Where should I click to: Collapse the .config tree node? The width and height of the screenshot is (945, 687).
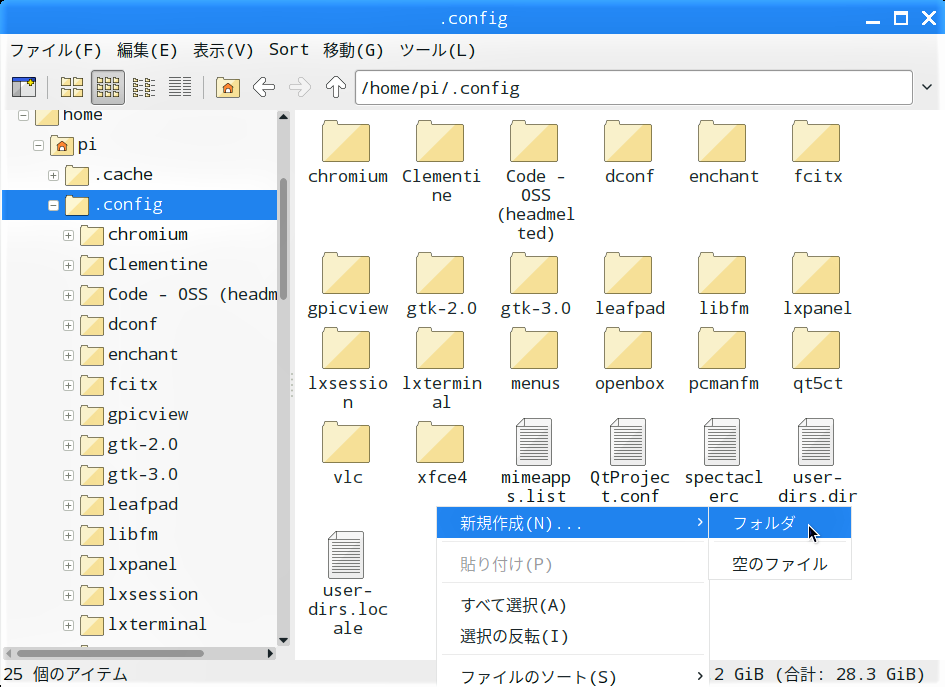[54, 205]
